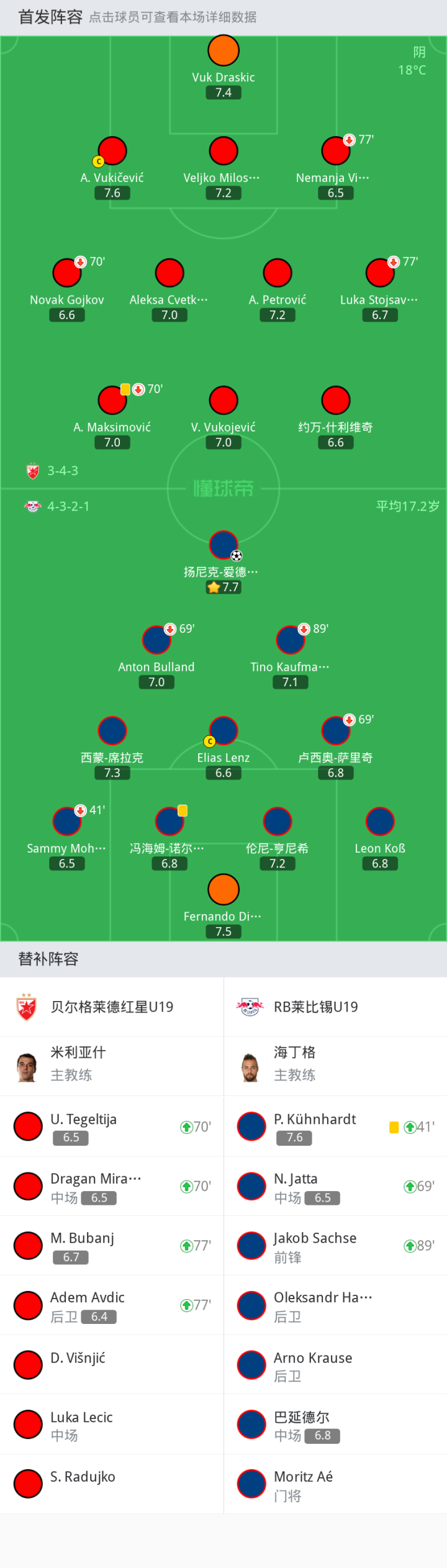Tap the RB Leipzig crest beside 4-3-2-1
Image resolution: width=447 pixels, height=1568 pixels.
[x=33, y=506]
